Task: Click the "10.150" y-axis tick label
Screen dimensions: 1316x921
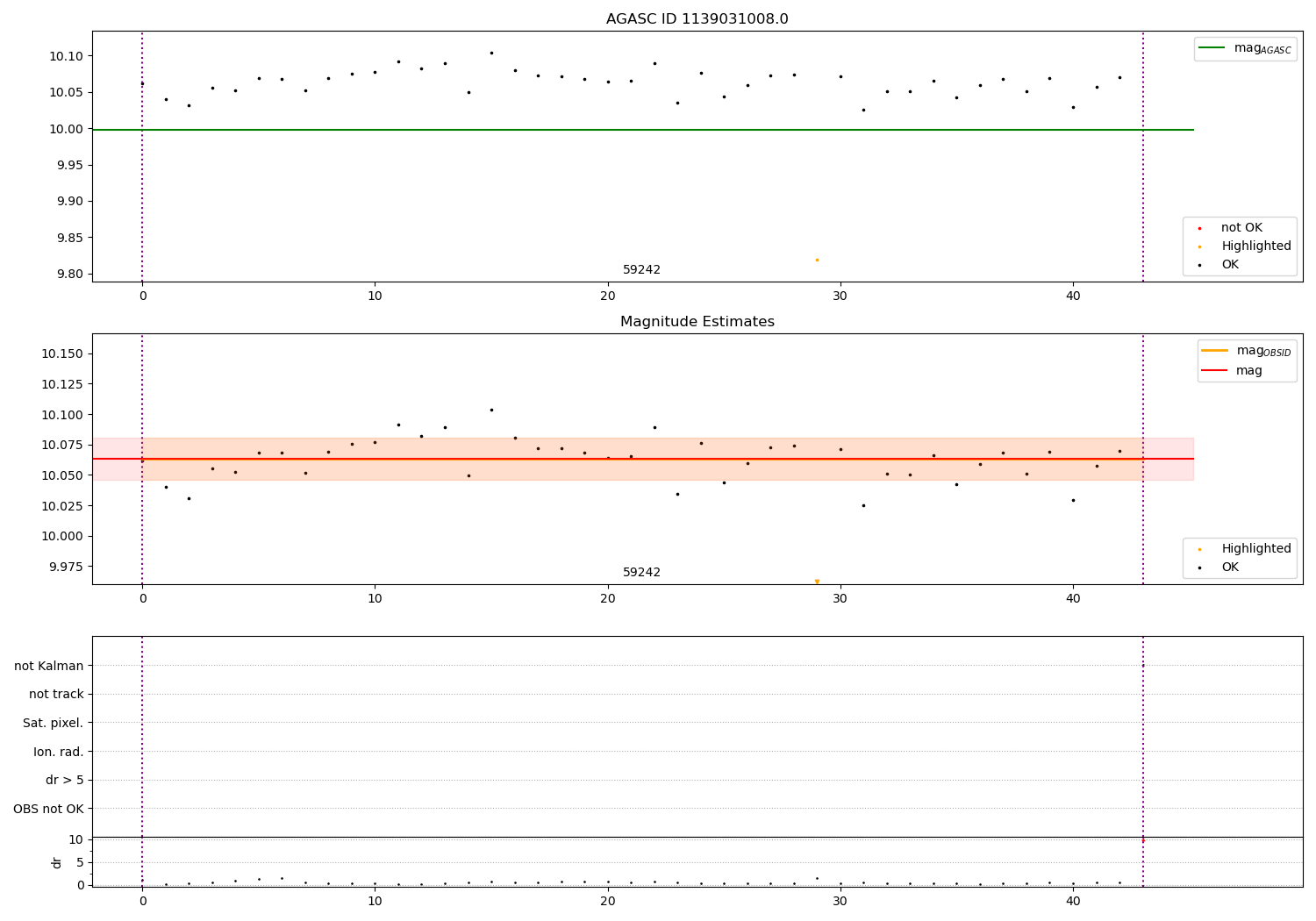Action: pos(62,354)
